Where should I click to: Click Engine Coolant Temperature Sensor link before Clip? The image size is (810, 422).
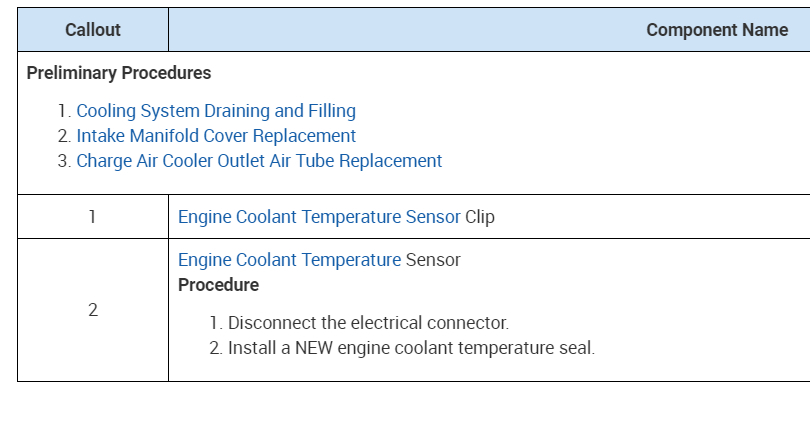coord(319,217)
